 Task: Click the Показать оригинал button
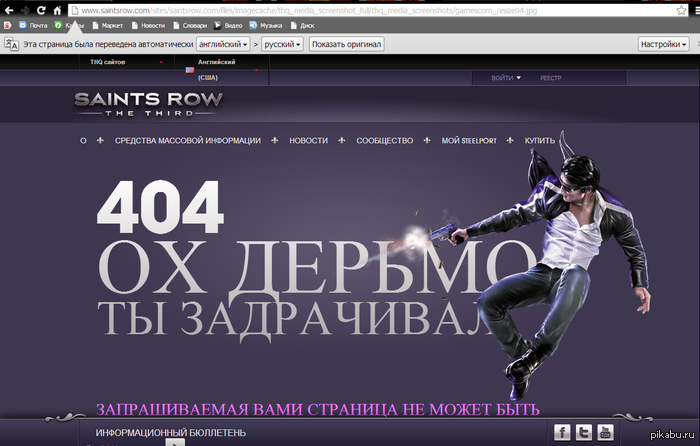click(x=346, y=44)
